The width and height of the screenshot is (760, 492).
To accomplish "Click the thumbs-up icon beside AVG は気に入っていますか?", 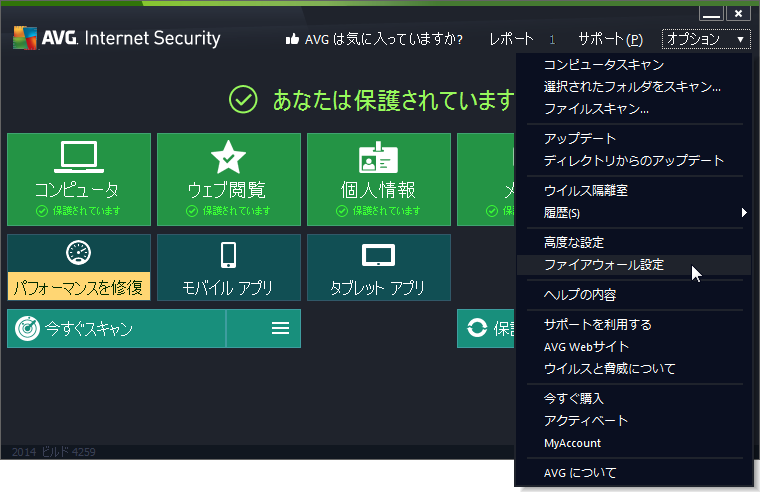I will coord(293,40).
